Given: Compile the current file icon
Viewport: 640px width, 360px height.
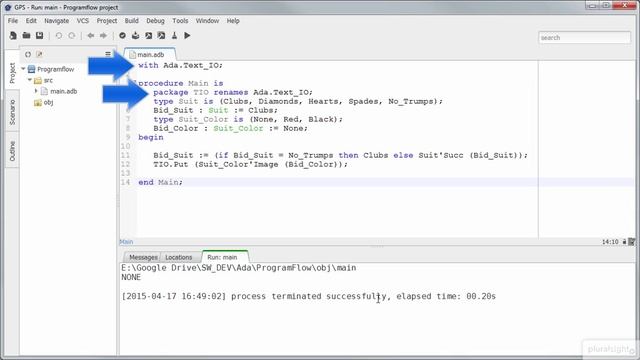Looking at the screenshot, I should coord(136,36).
